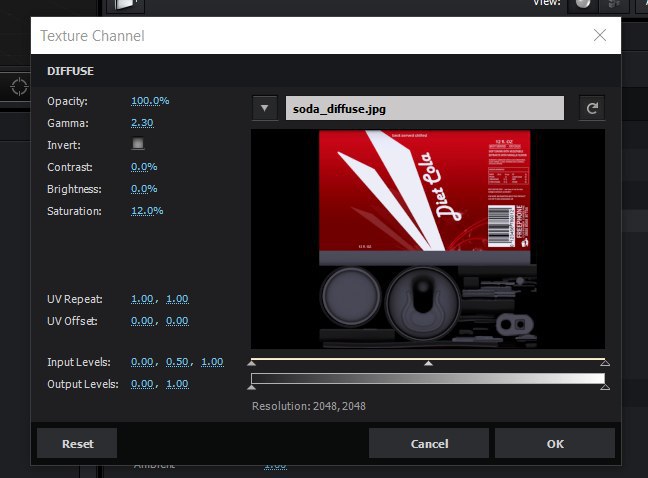Click the Reset button

[77, 444]
